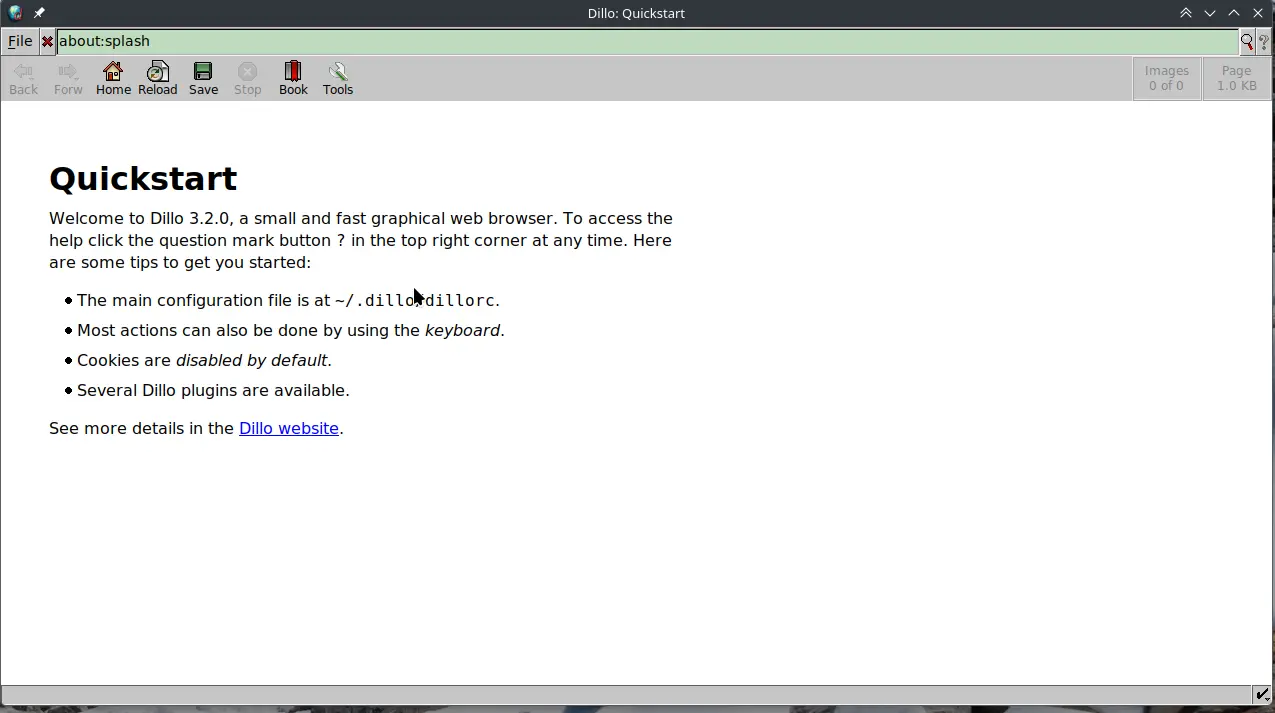
Task: Save the page with the Save icon
Action: click(203, 79)
